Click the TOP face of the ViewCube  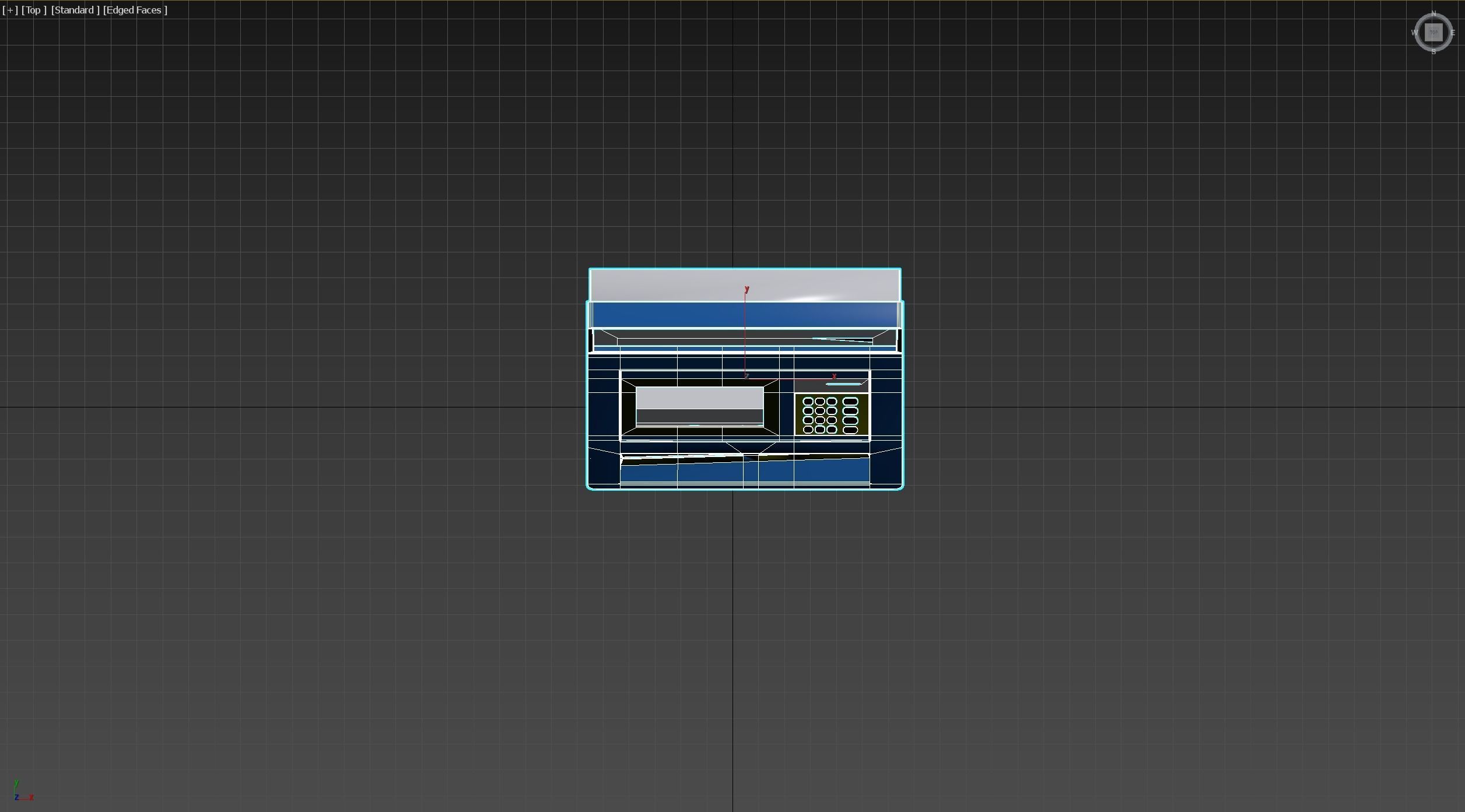tap(1434, 33)
